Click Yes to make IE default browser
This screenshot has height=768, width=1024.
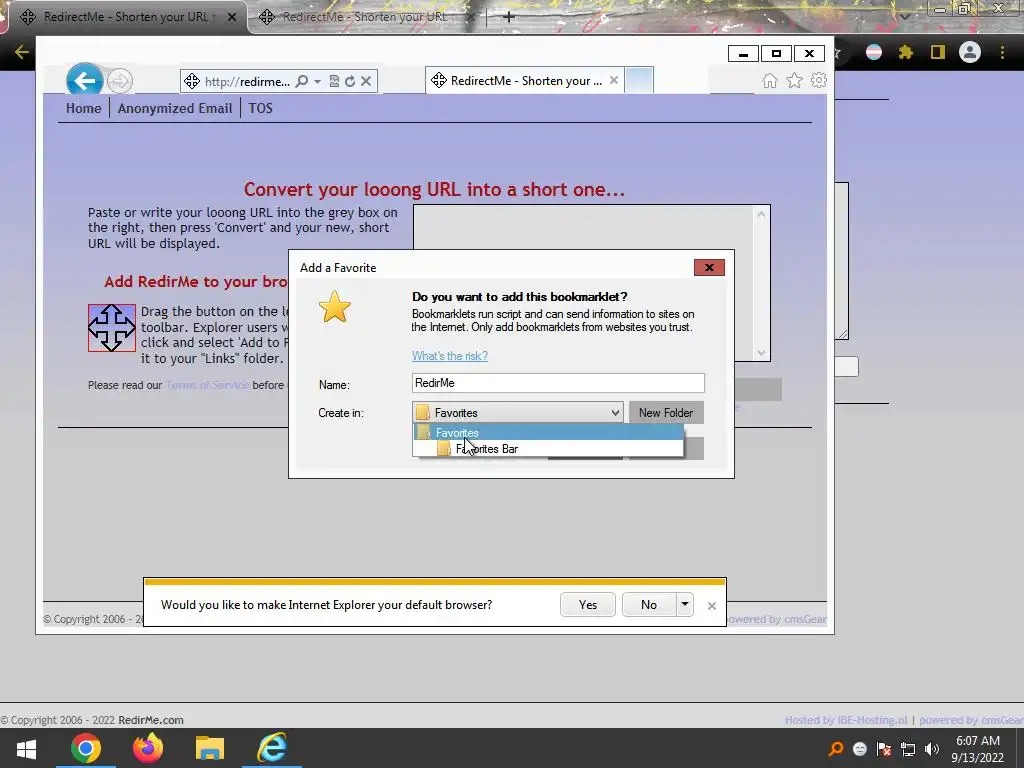[x=588, y=605]
